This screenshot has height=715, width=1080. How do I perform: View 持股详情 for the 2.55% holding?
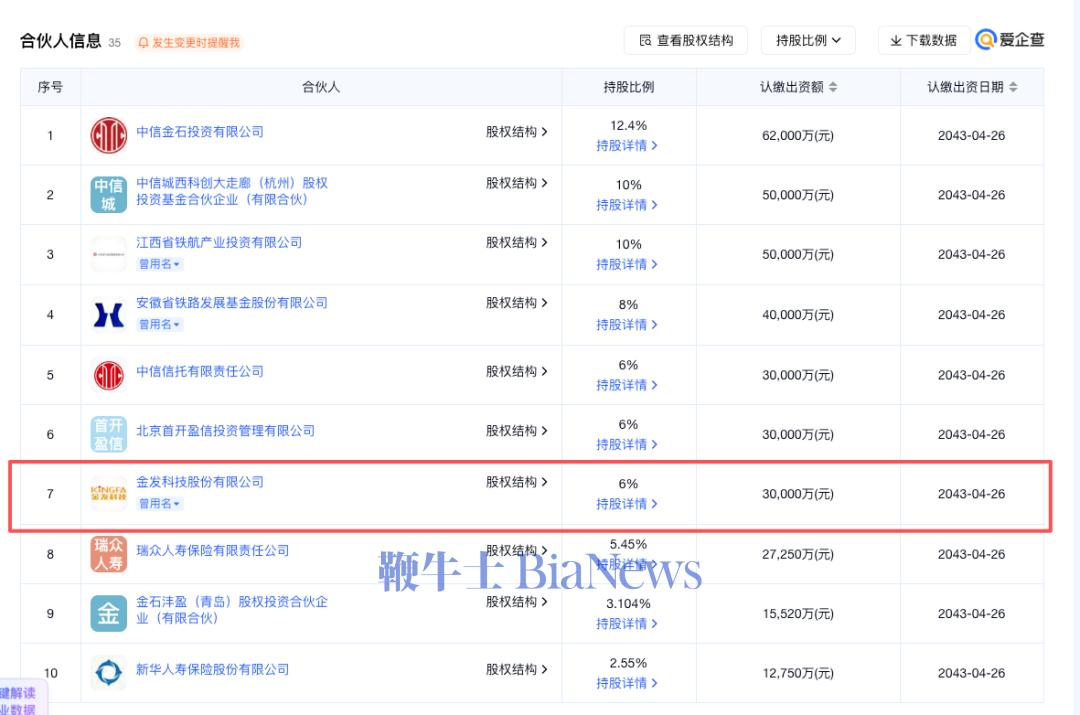pyautogui.click(x=627, y=683)
